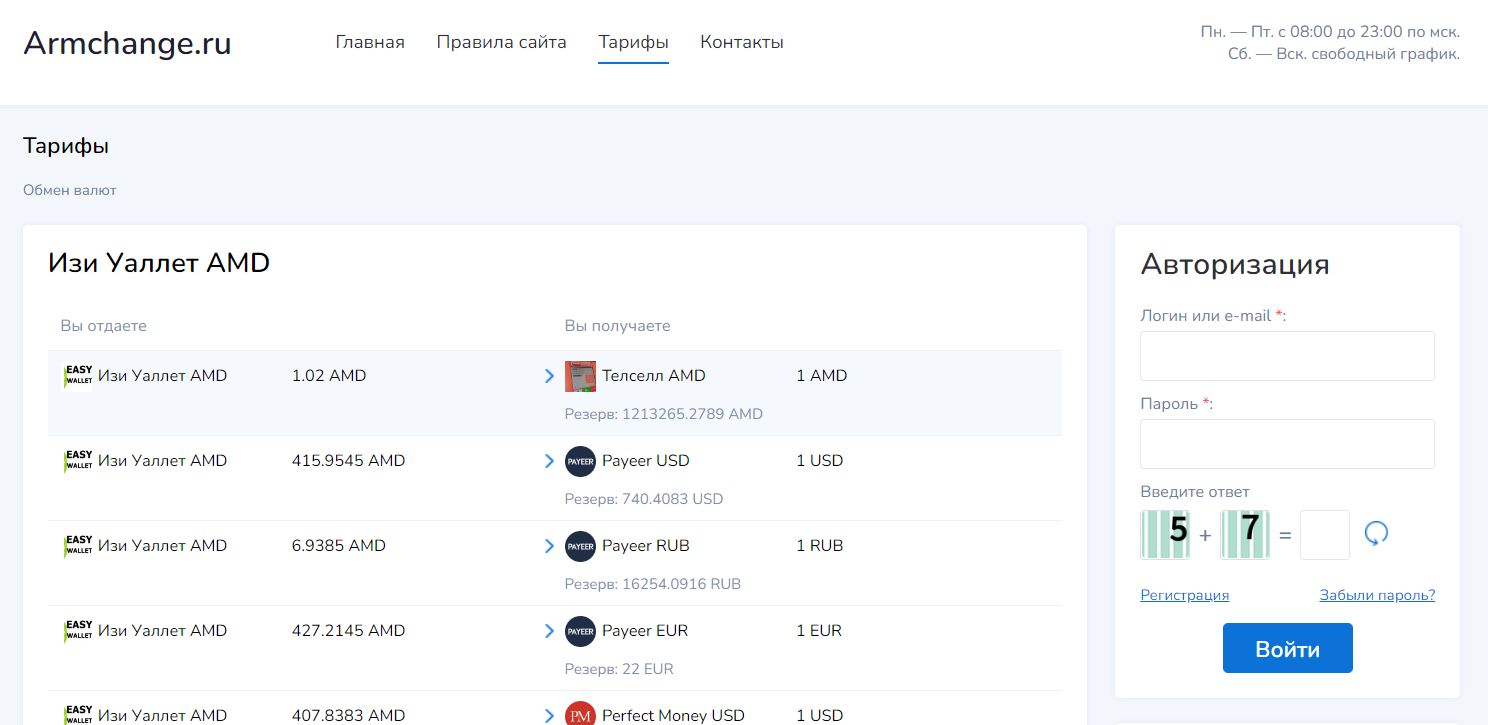Click the Телселл AMD logo icon
The height and width of the screenshot is (725, 1488).
tap(580, 377)
